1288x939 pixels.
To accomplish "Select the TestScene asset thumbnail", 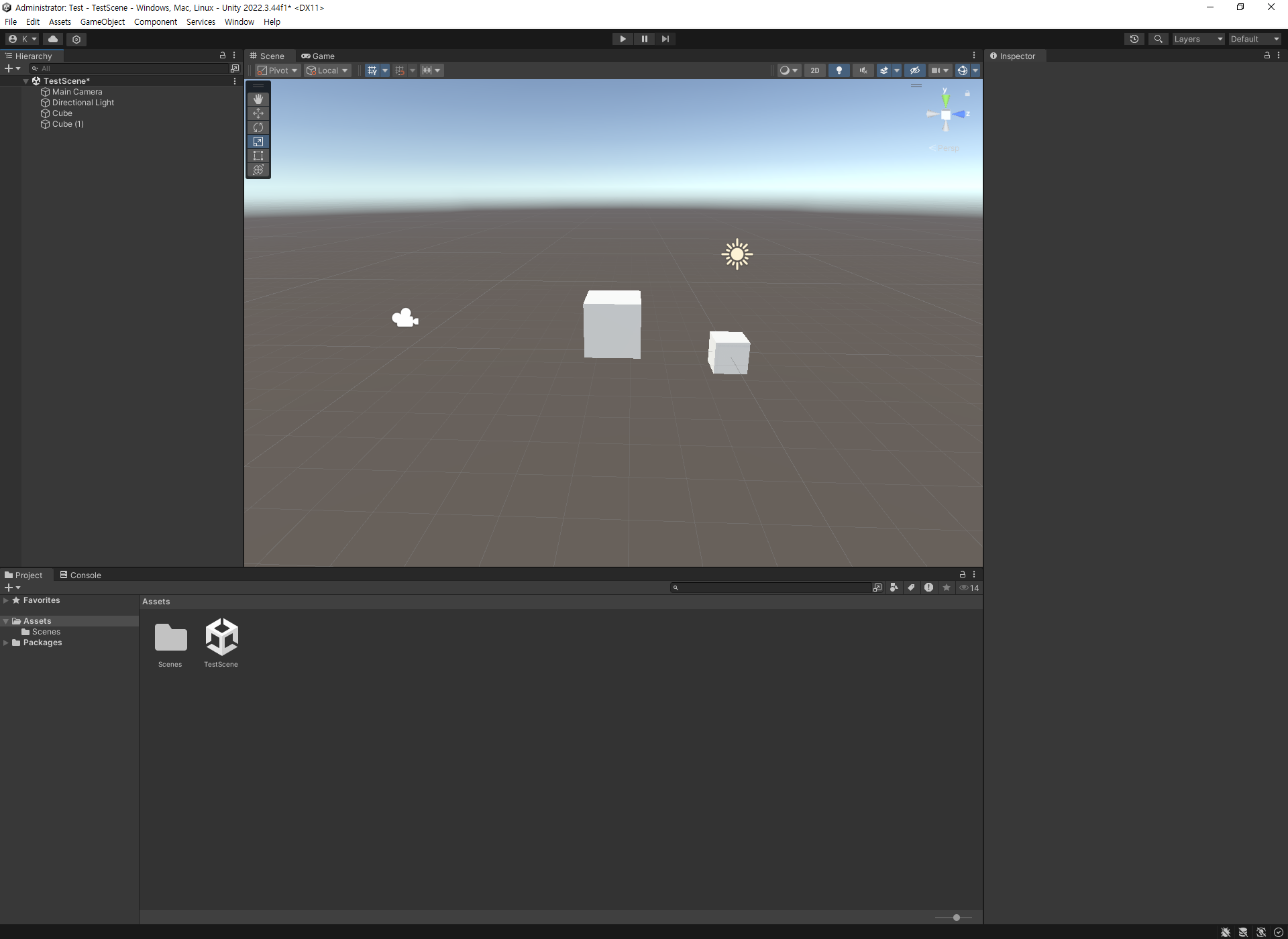I will (221, 637).
